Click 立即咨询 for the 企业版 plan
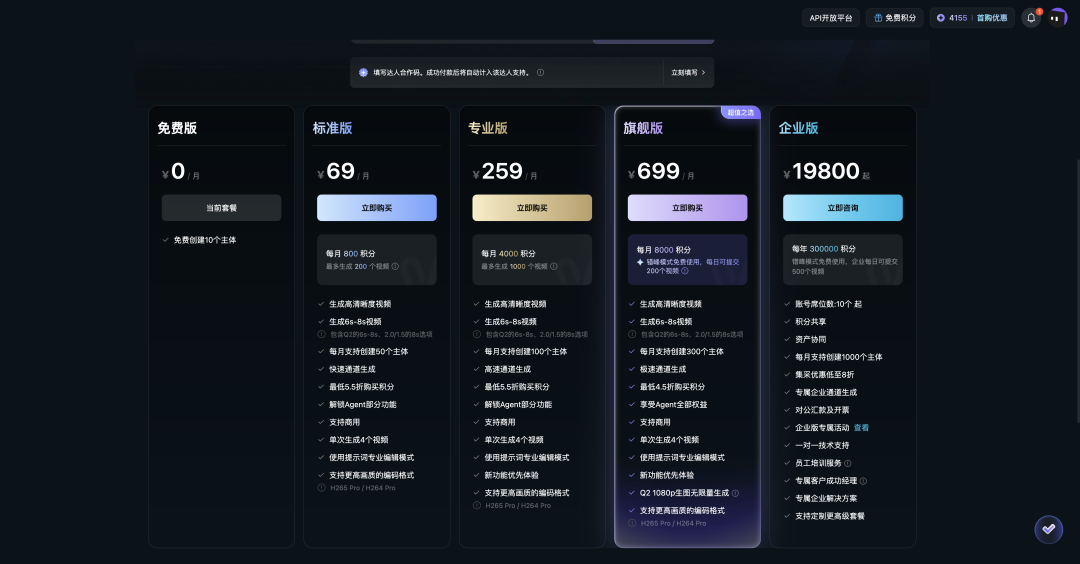This screenshot has width=1080, height=564. click(x=842, y=208)
